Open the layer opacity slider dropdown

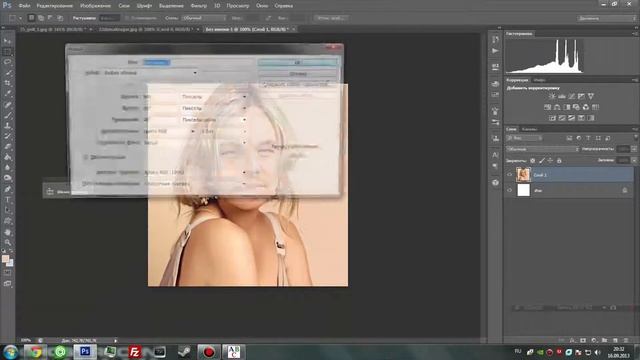coord(634,149)
